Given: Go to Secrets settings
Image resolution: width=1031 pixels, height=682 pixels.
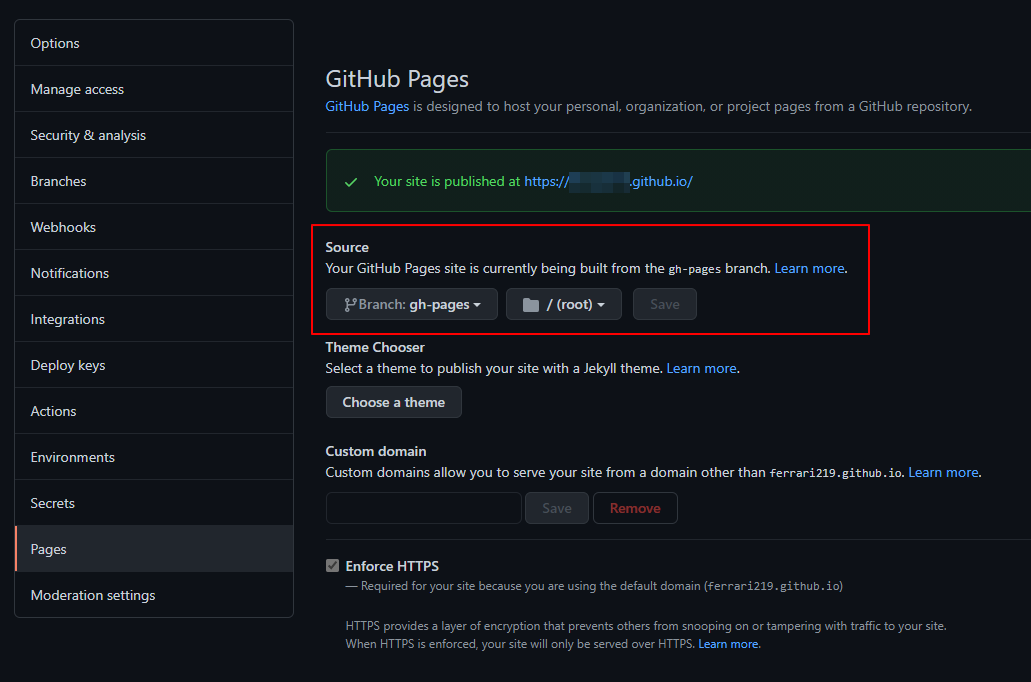Looking at the screenshot, I should click(154, 503).
